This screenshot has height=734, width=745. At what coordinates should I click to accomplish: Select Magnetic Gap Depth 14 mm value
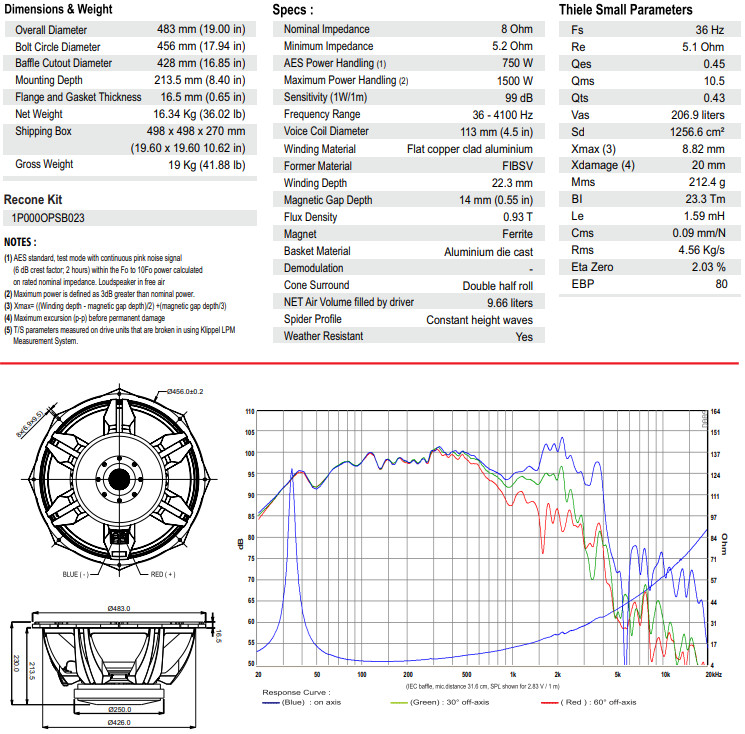coord(496,200)
